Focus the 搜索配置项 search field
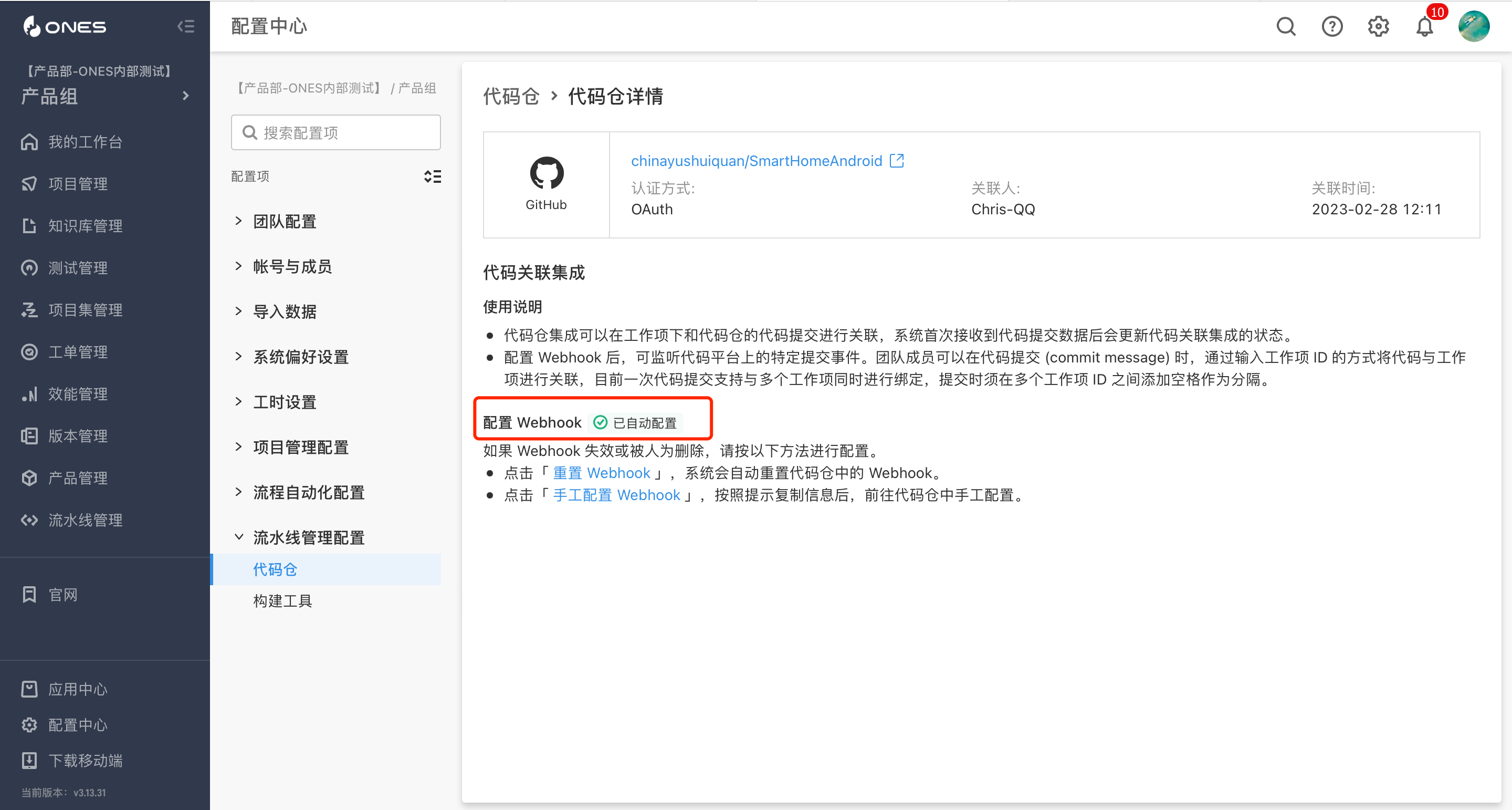Image resolution: width=1512 pixels, height=810 pixels. (336, 132)
